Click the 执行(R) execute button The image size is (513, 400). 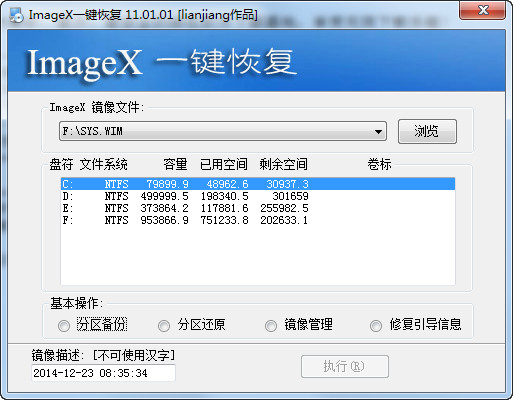pos(345,366)
